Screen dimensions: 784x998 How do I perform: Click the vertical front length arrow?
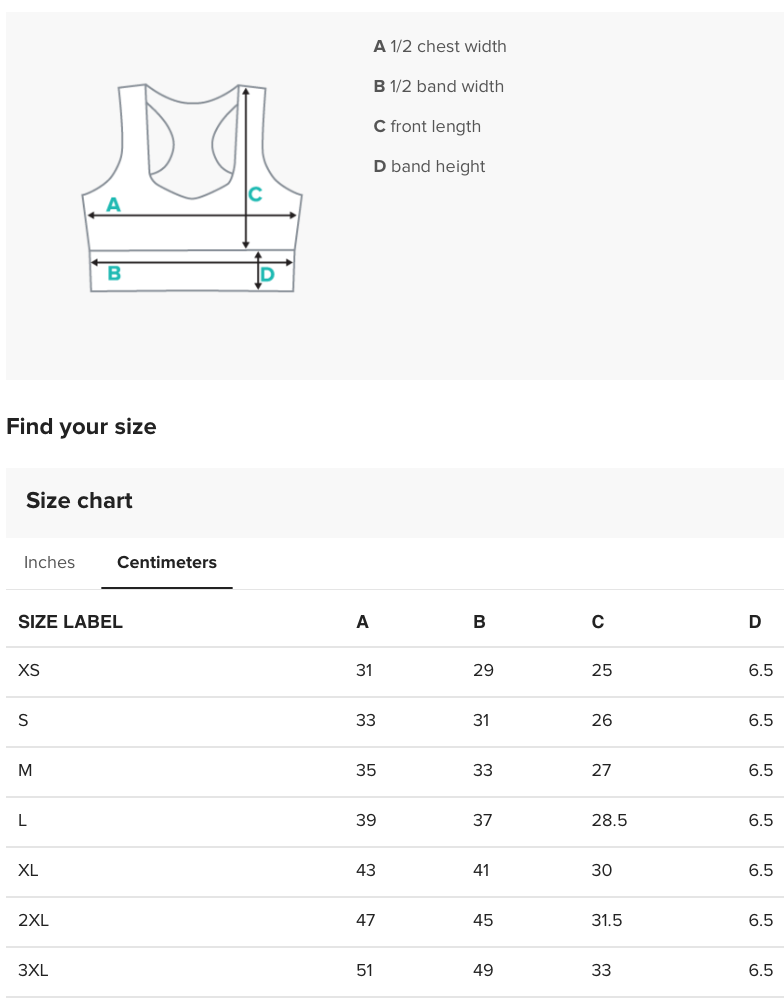point(246,170)
